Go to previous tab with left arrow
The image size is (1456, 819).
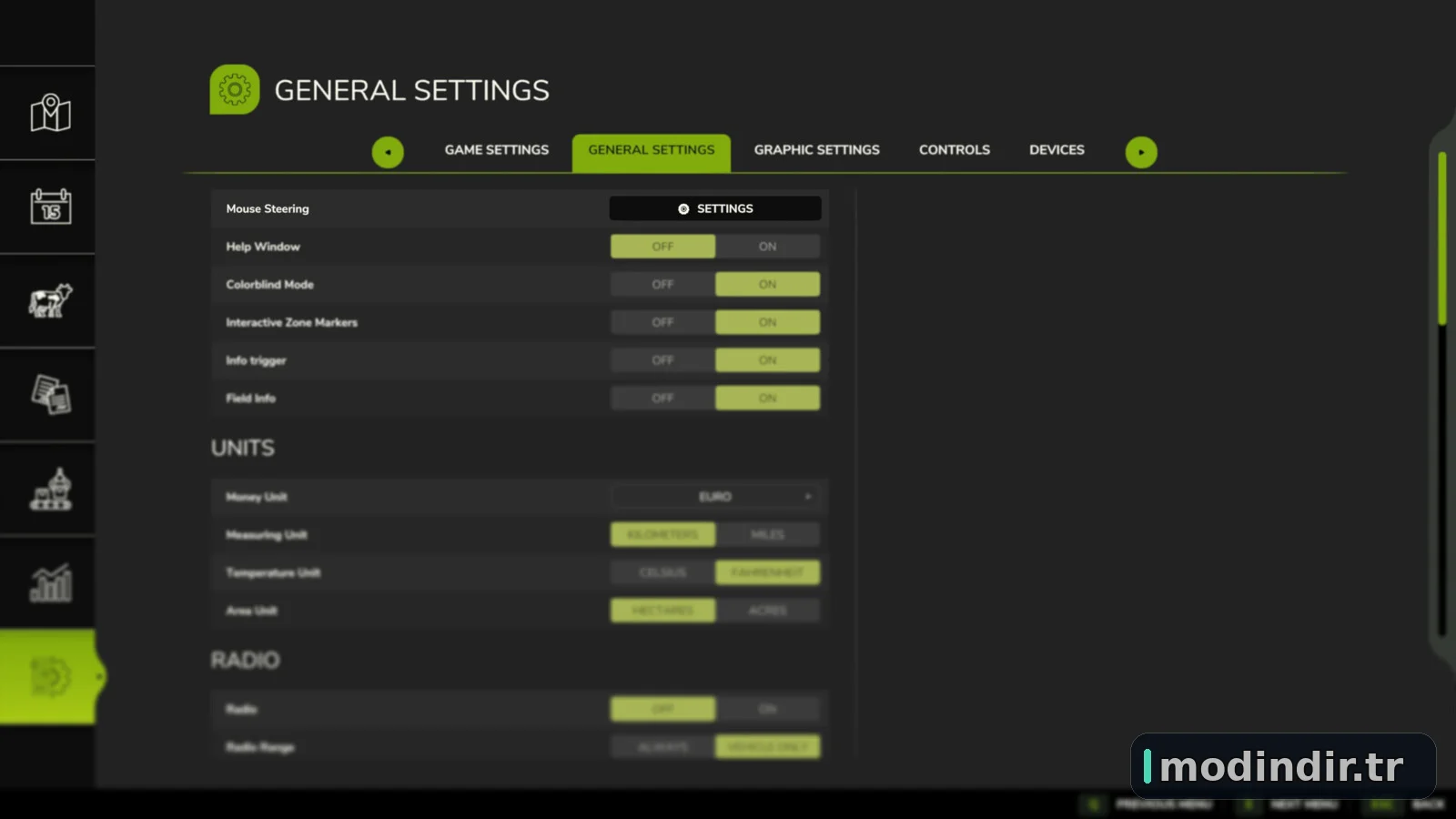[388, 152]
